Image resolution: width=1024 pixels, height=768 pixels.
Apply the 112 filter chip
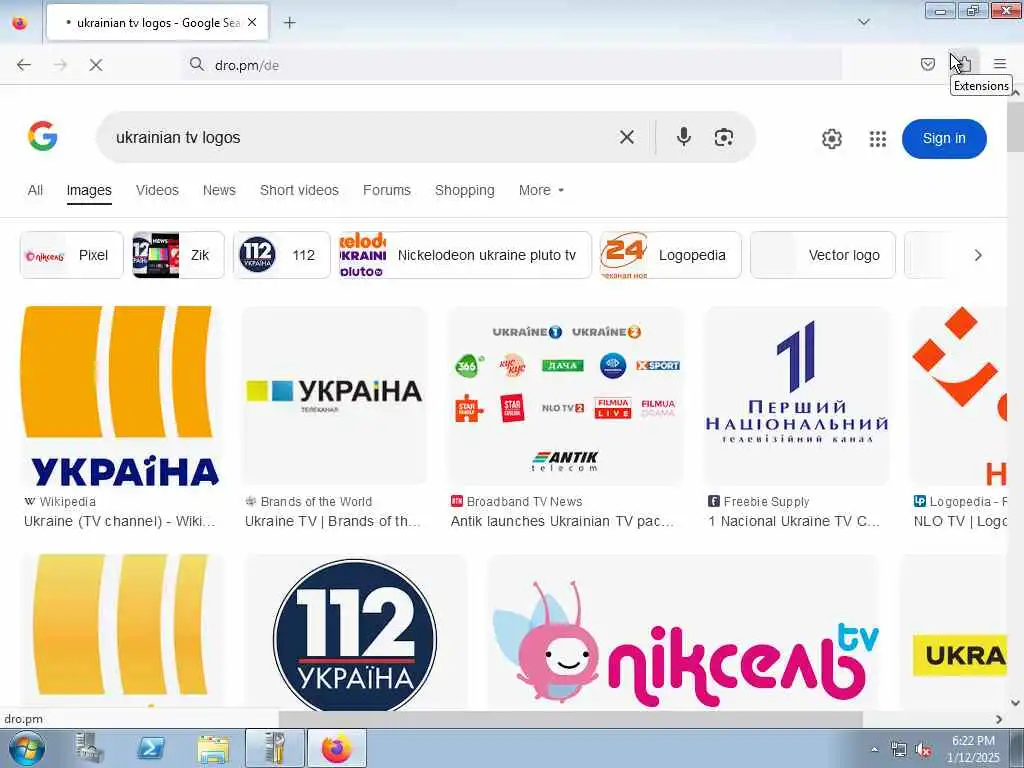(281, 255)
